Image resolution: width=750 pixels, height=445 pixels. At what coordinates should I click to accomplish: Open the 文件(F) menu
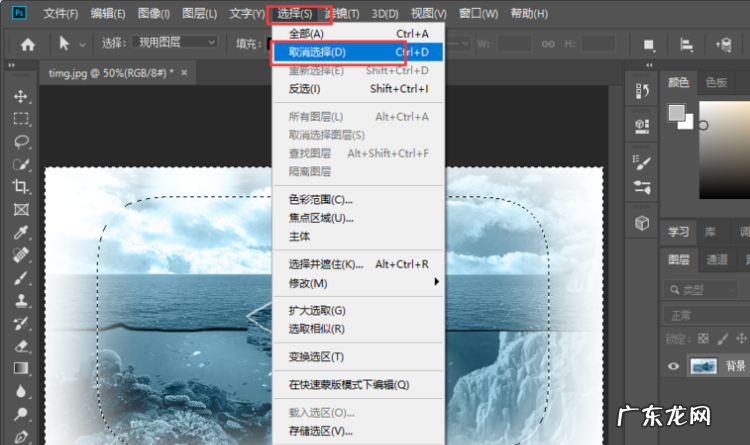61,13
